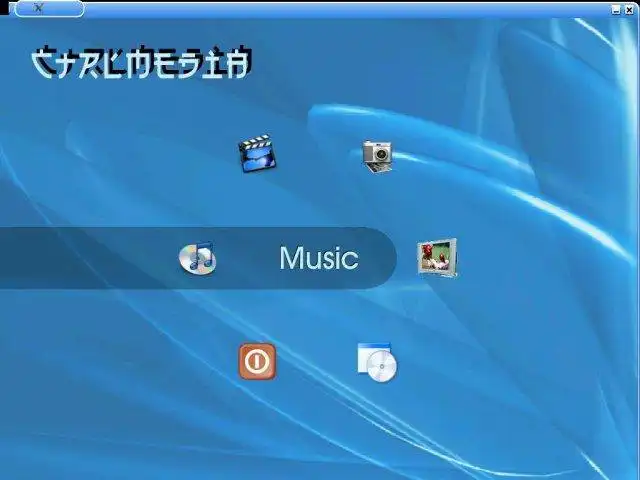Minimize the media center window
The image size is (640, 480).
click(616, 10)
